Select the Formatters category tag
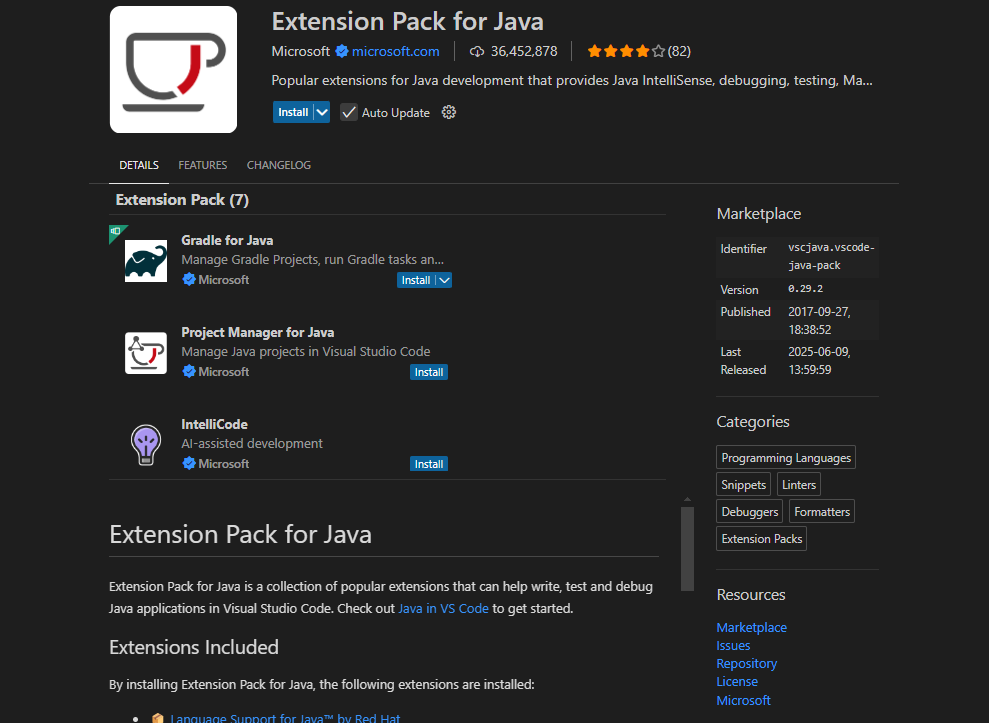 tap(822, 512)
